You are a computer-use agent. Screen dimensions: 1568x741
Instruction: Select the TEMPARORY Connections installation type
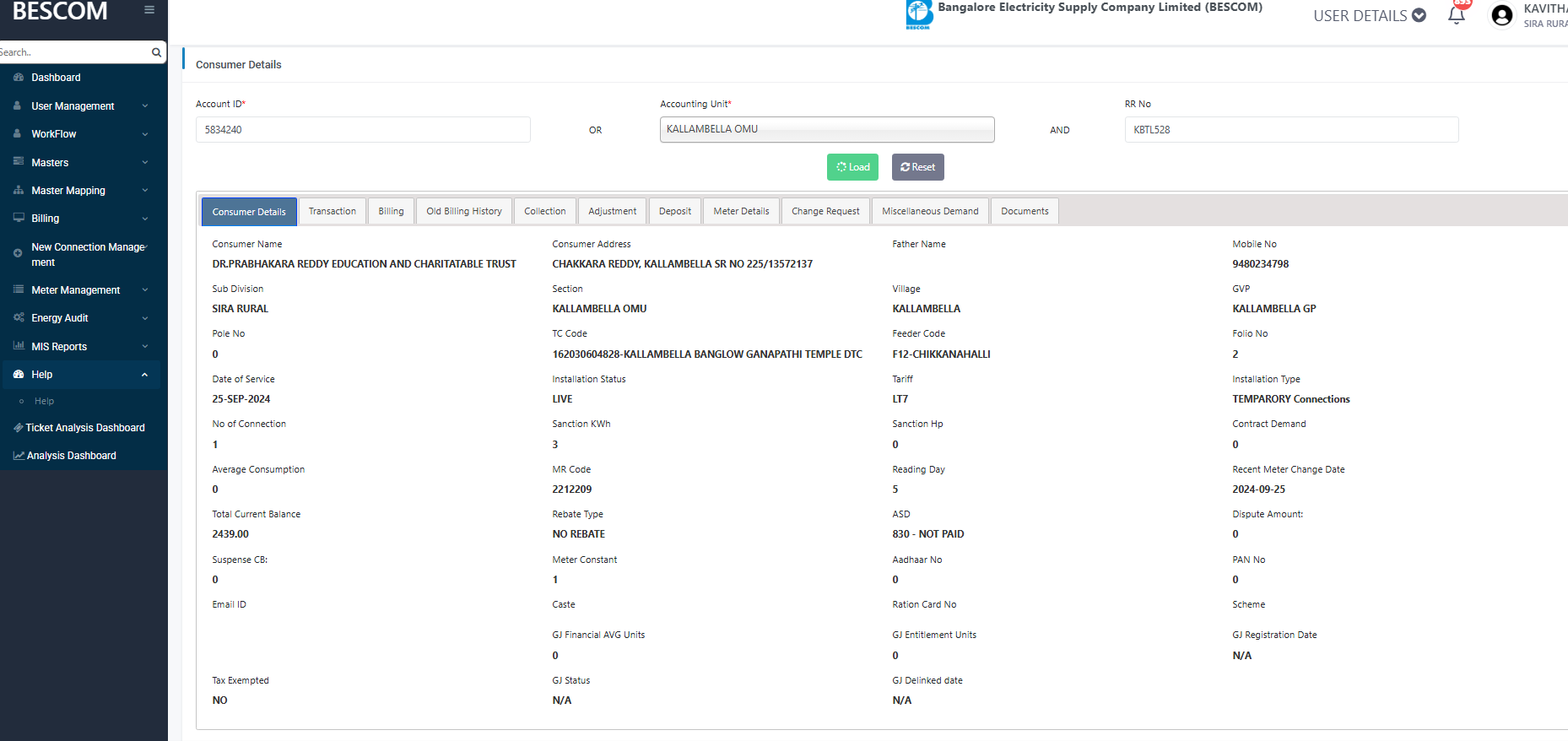point(1291,399)
